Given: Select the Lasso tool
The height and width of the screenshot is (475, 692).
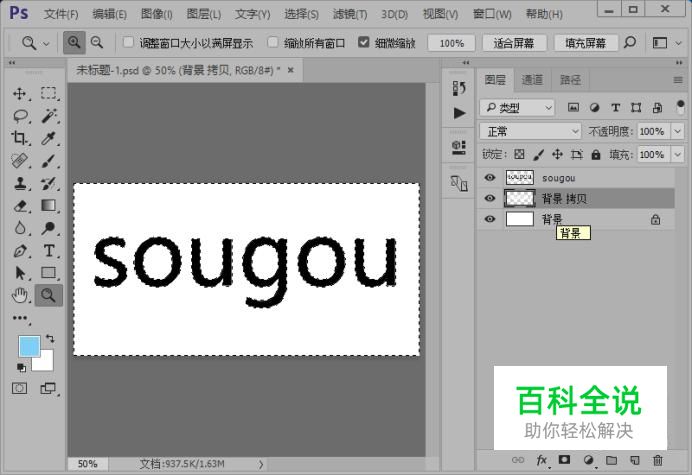Looking at the screenshot, I should coord(20,116).
